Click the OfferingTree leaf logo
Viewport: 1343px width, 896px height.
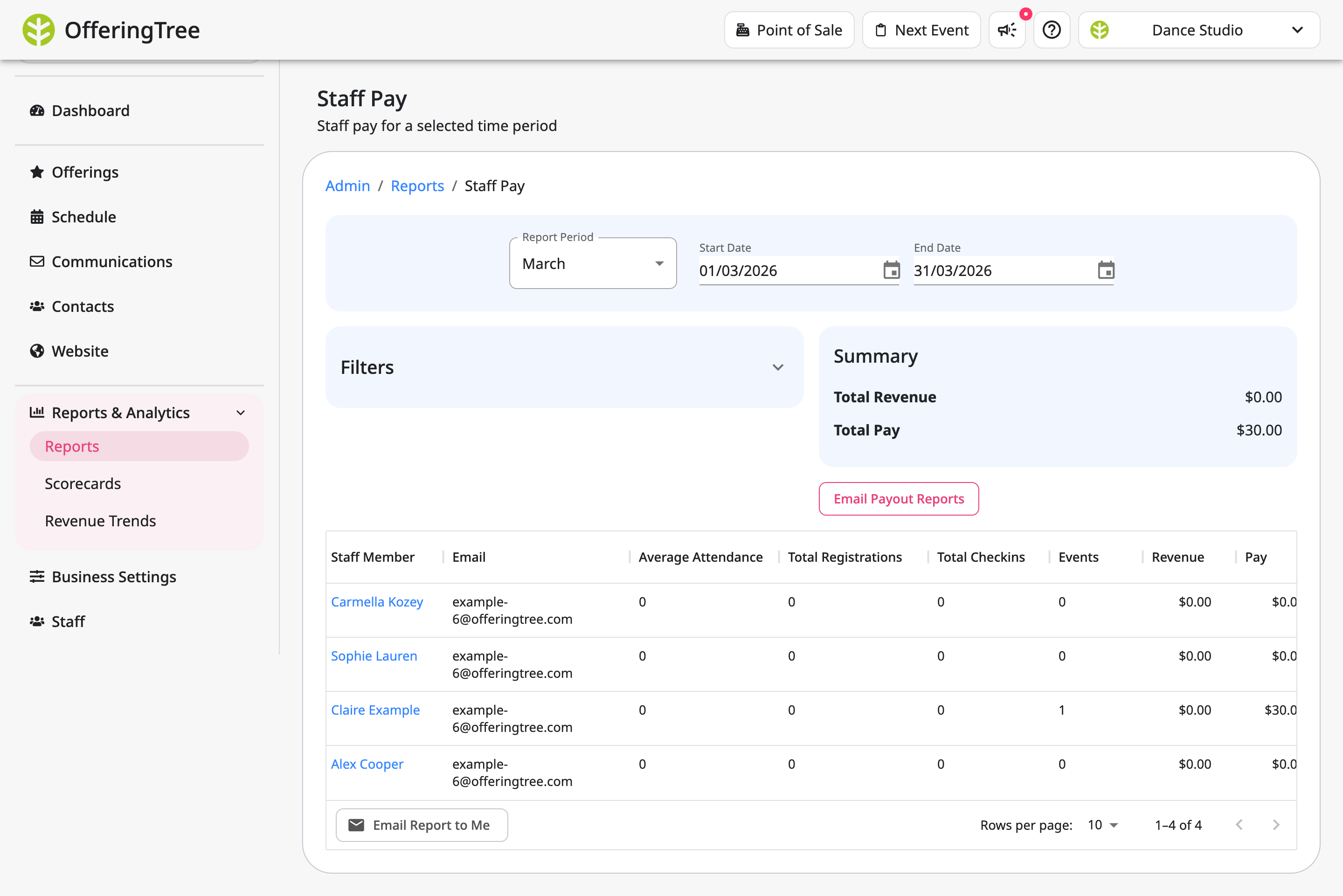click(38, 30)
